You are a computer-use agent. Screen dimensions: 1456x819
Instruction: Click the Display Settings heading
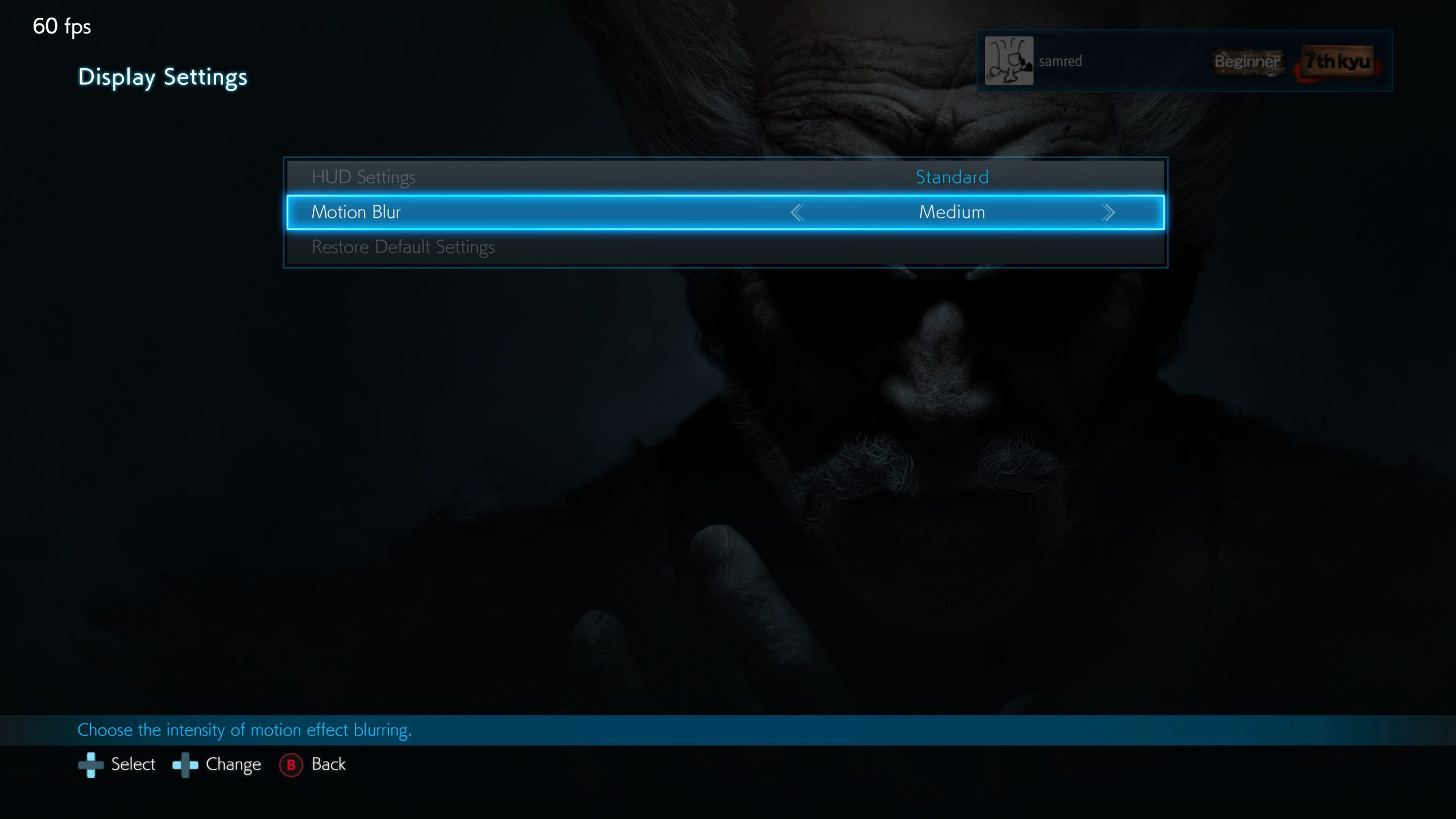click(162, 77)
